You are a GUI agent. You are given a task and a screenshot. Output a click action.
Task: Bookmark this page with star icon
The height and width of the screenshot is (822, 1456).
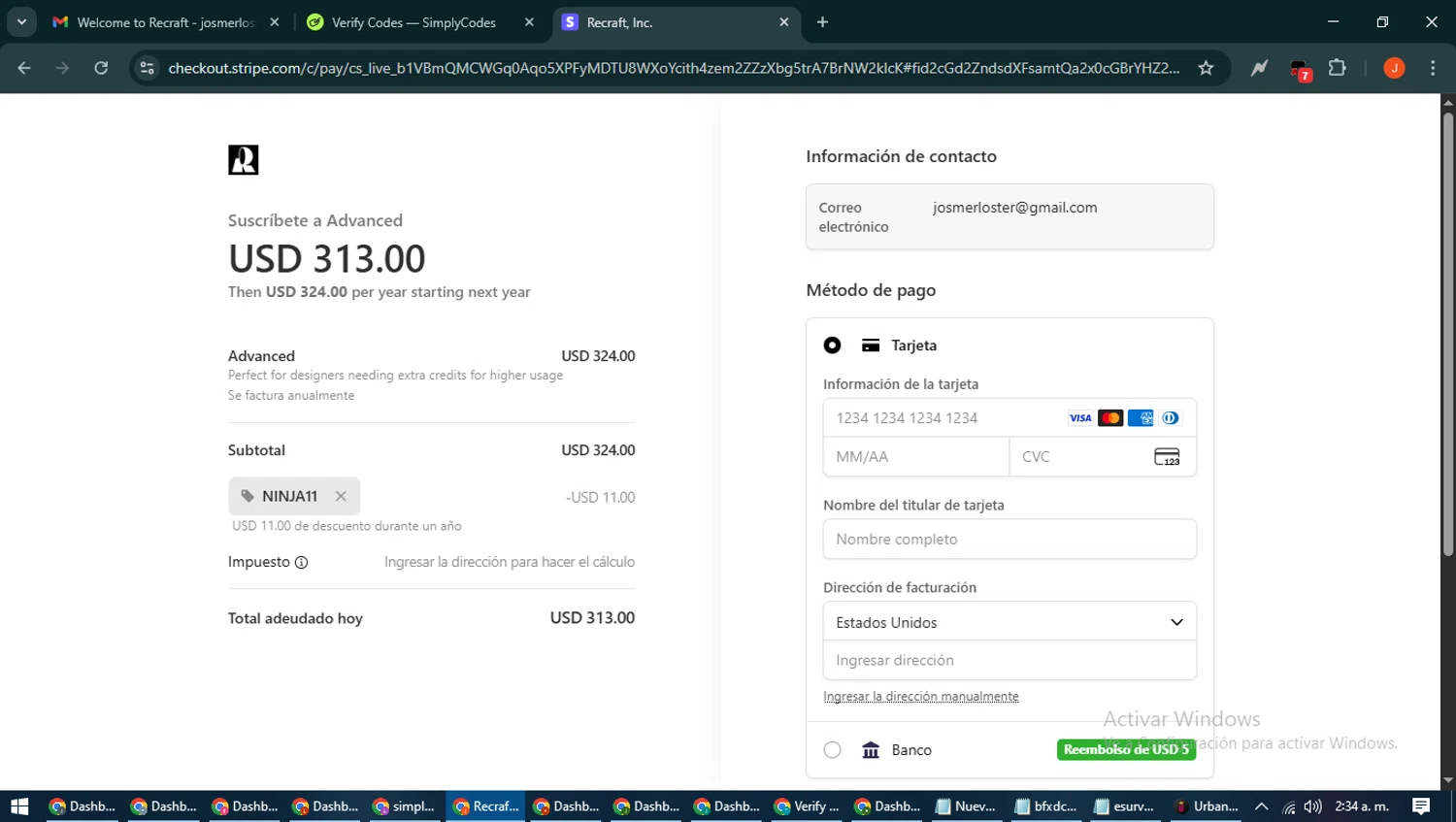point(1206,68)
